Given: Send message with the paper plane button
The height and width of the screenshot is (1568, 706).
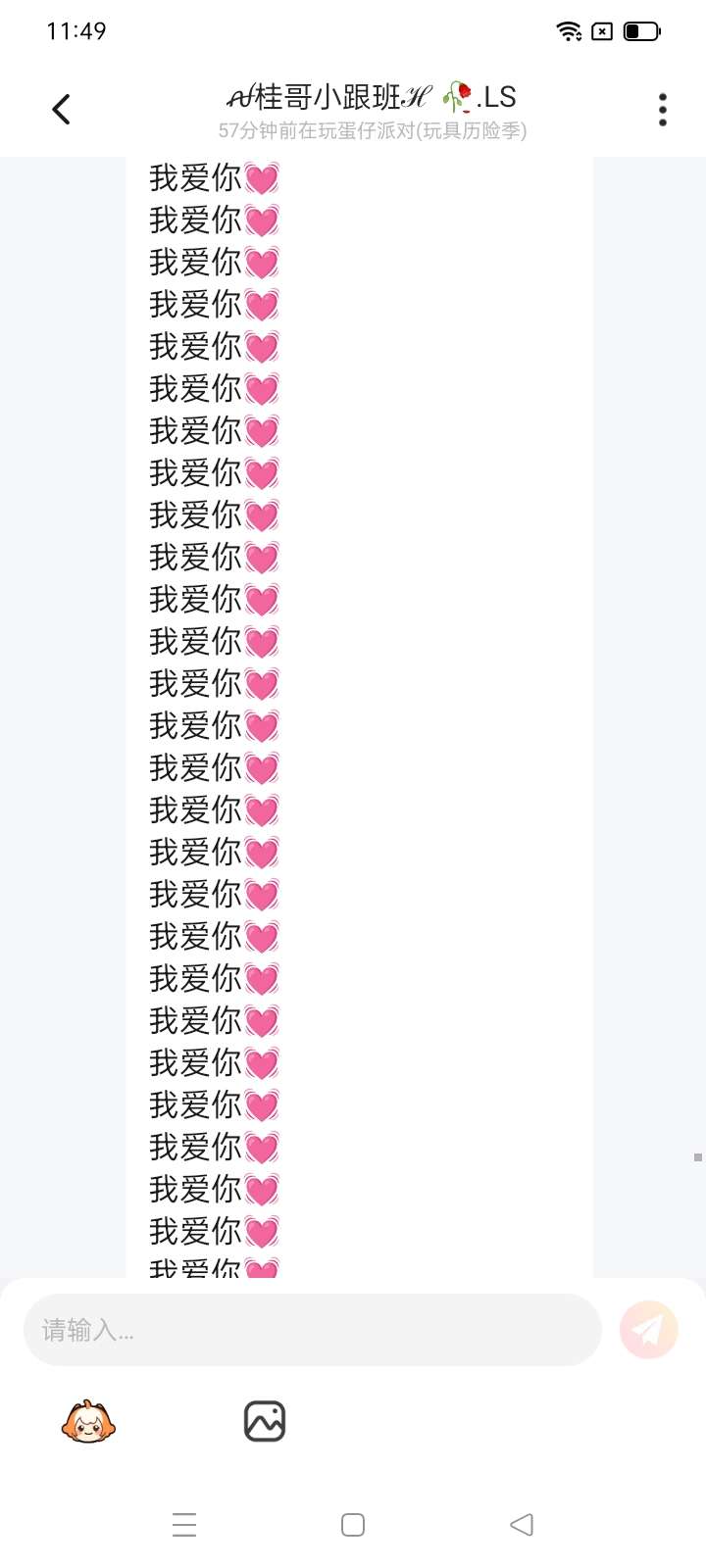Looking at the screenshot, I should [x=648, y=1330].
